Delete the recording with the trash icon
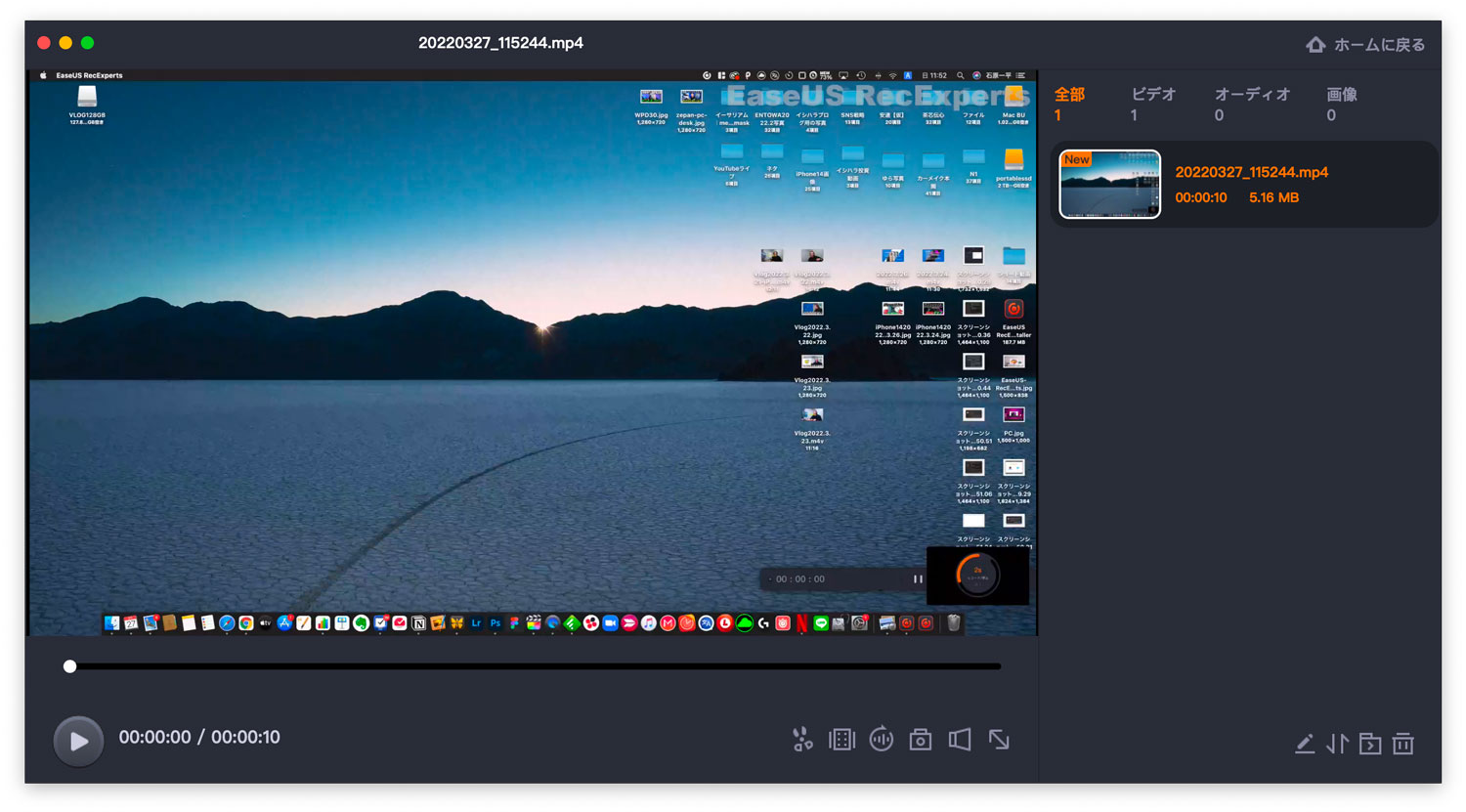Screen dimensions: 1466x812 click(x=1403, y=745)
